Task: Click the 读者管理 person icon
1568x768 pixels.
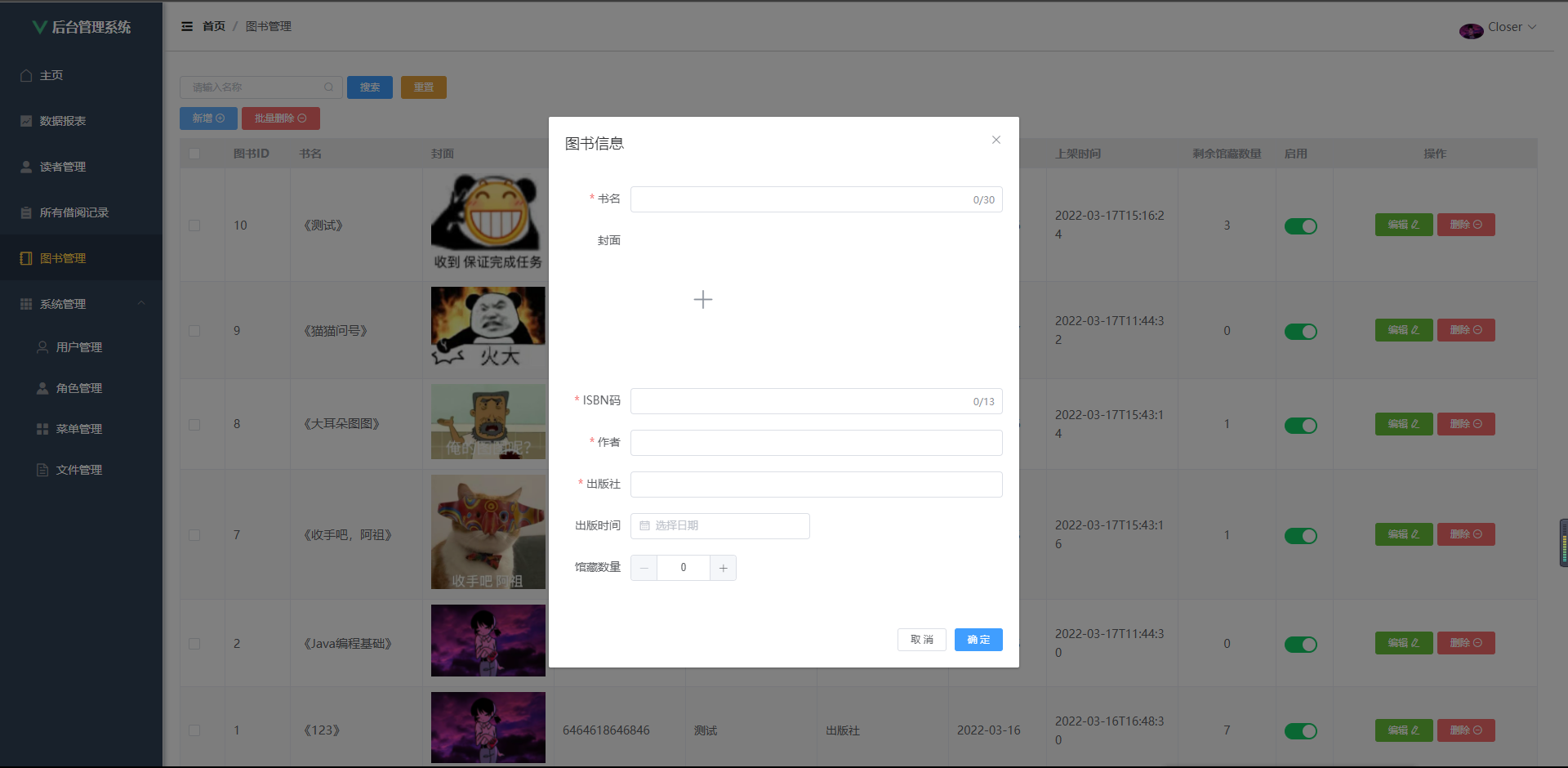Action: tap(26, 167)
